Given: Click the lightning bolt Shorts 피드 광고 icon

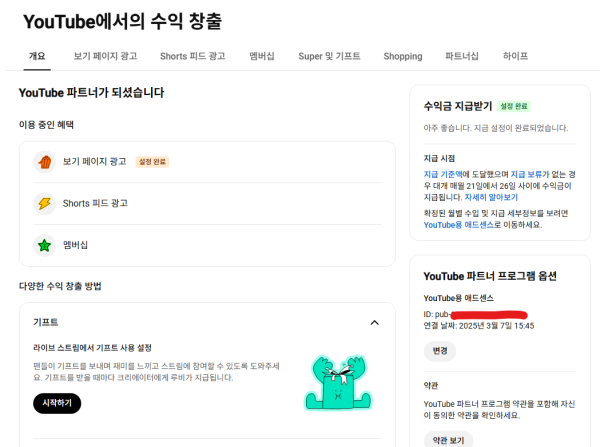Looking at the screenshot, I should coord(44,203).
